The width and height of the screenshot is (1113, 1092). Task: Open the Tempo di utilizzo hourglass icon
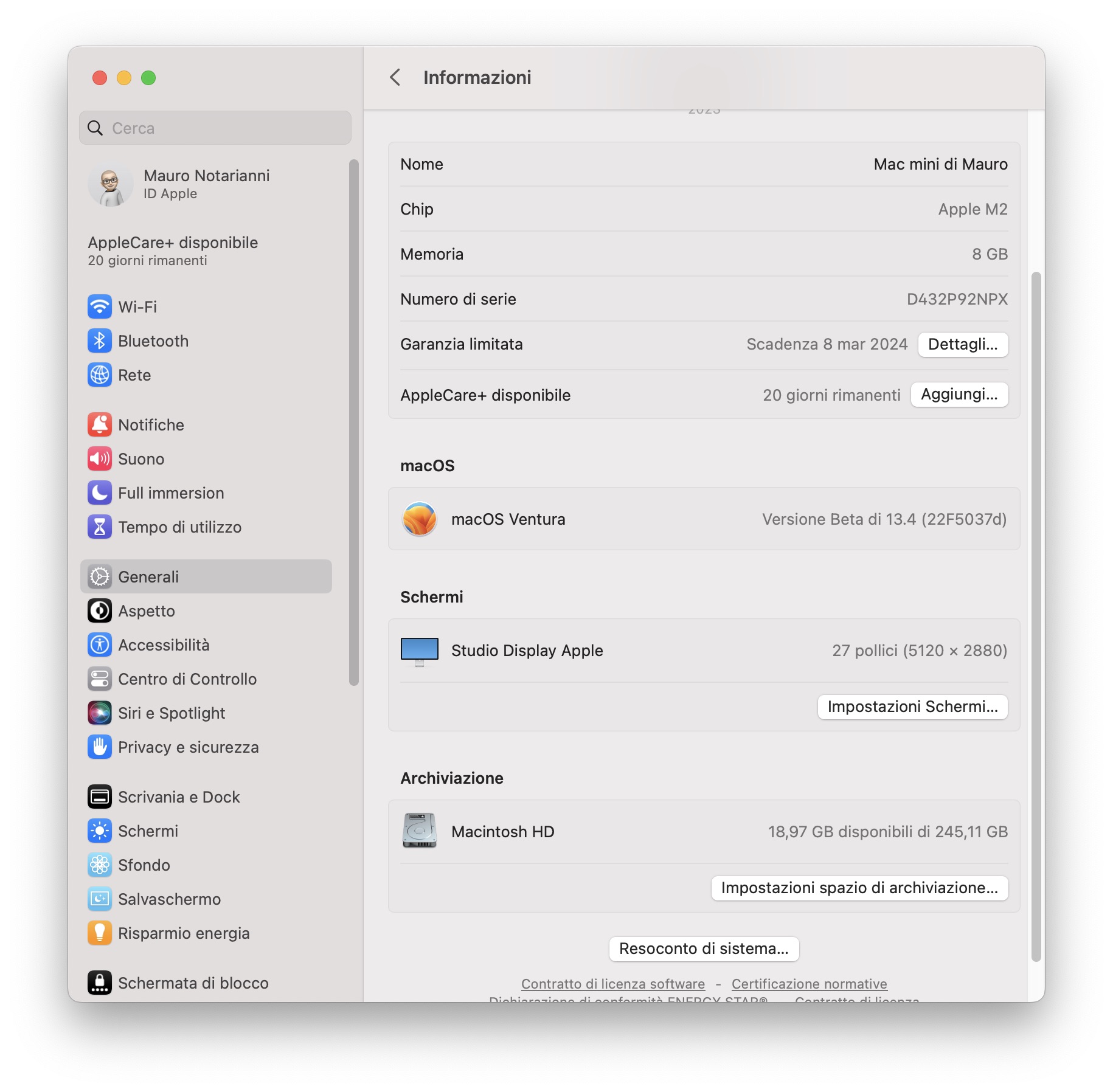99,527
